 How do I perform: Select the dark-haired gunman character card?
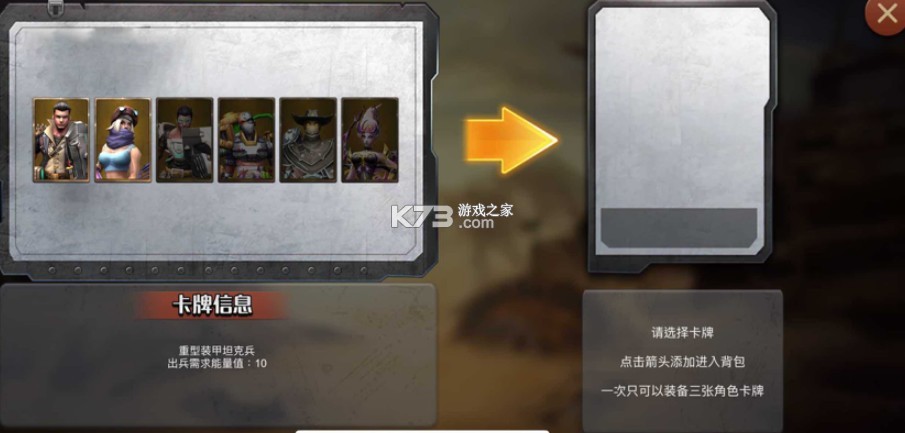click(x=61, y=140)
